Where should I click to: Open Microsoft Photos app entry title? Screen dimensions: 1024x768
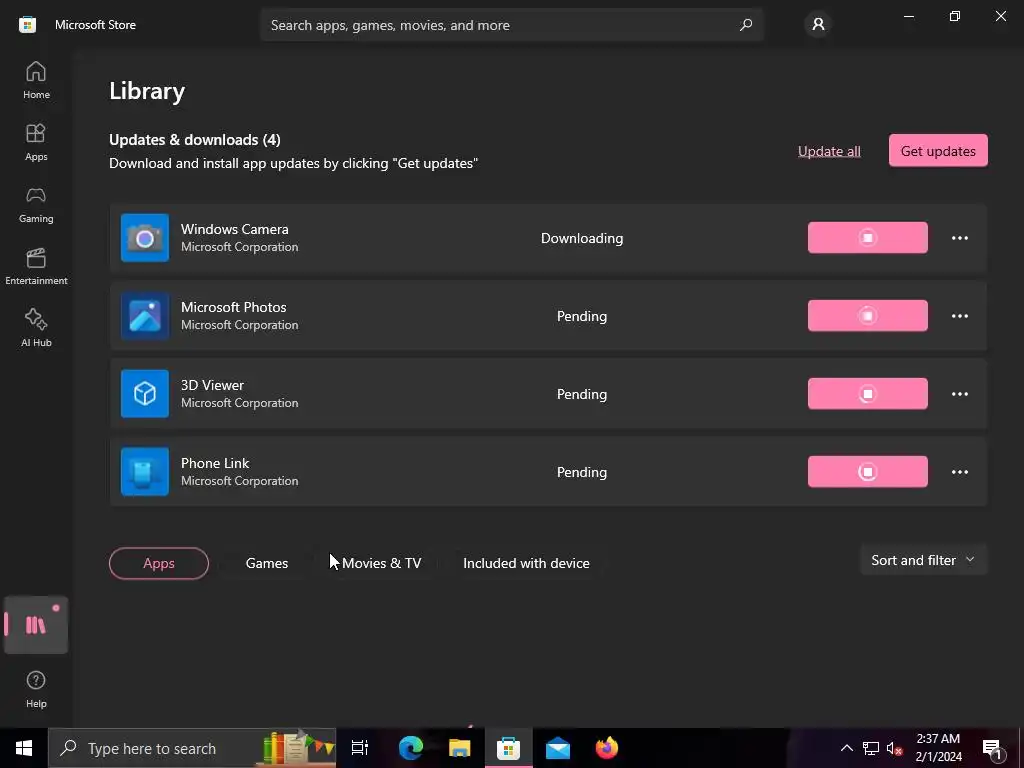click(233, 307)
